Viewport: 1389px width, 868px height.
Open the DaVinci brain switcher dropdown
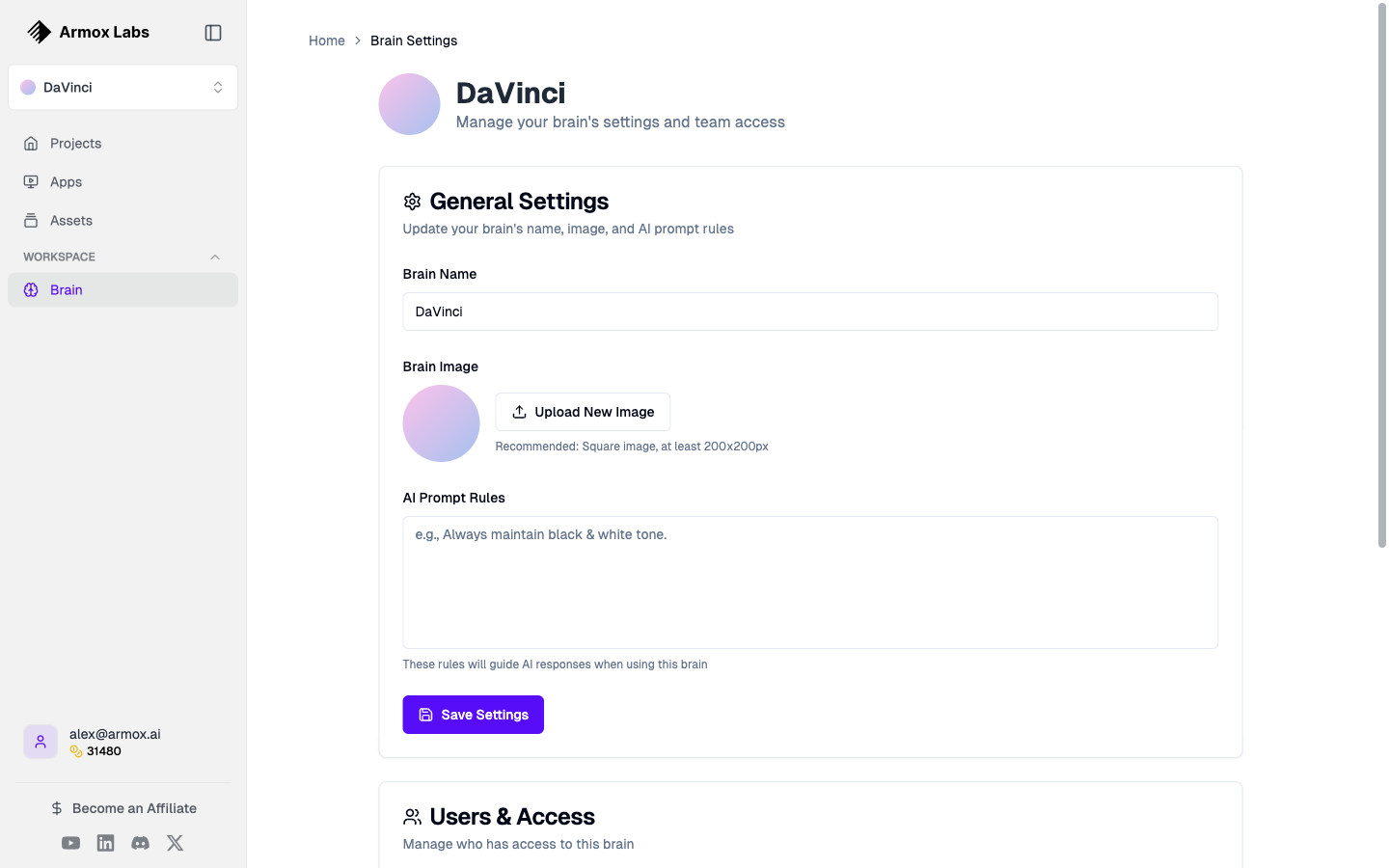coord(123,88)
